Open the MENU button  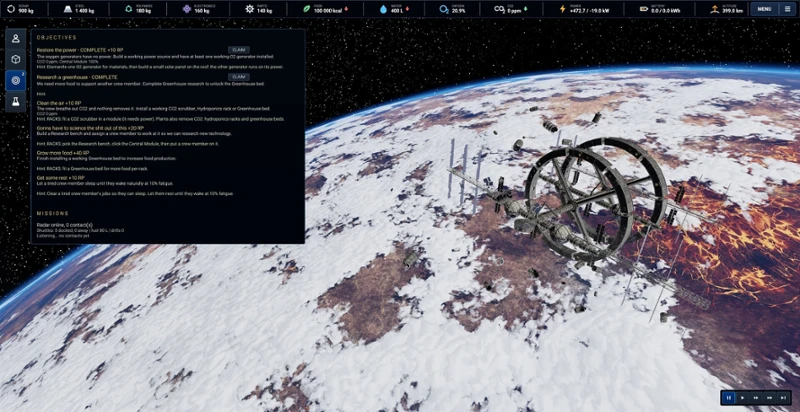coord(764,9)
